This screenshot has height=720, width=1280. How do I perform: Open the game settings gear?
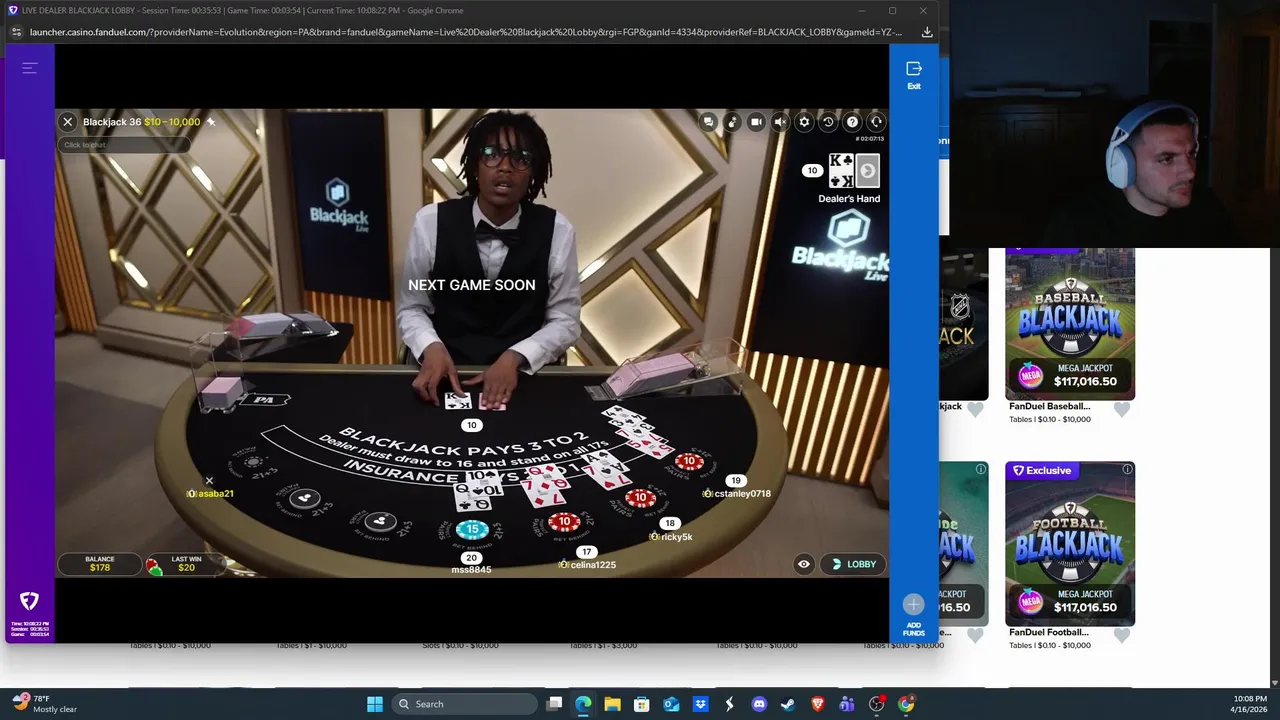804,122
